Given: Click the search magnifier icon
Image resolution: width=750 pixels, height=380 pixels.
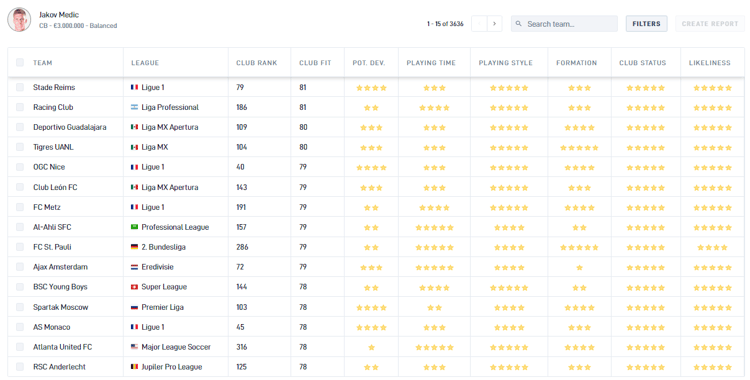Looking at the screenshot, I should click(519, 24).
